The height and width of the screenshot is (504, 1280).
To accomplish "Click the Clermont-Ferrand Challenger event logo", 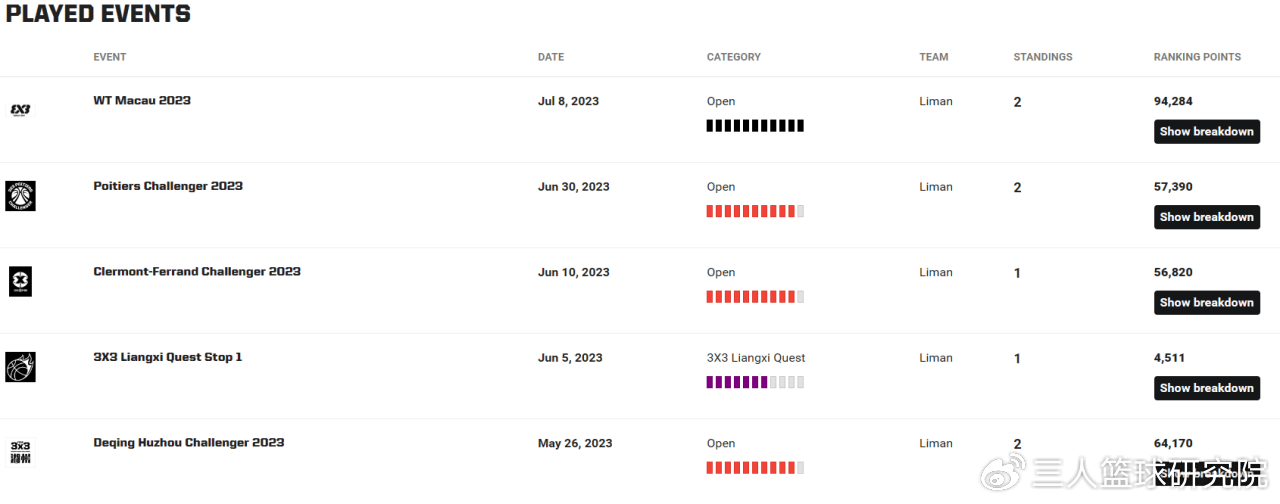I will pos(20,281).
